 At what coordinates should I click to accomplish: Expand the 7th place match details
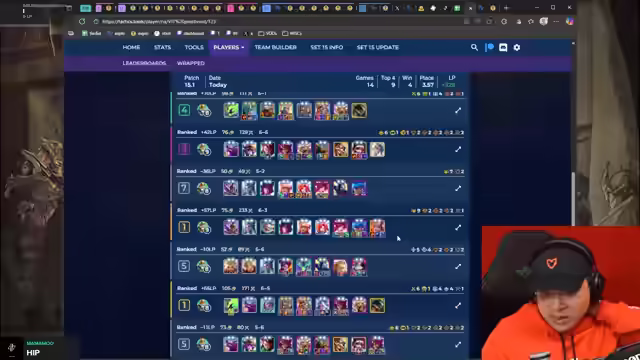(458, 188)
